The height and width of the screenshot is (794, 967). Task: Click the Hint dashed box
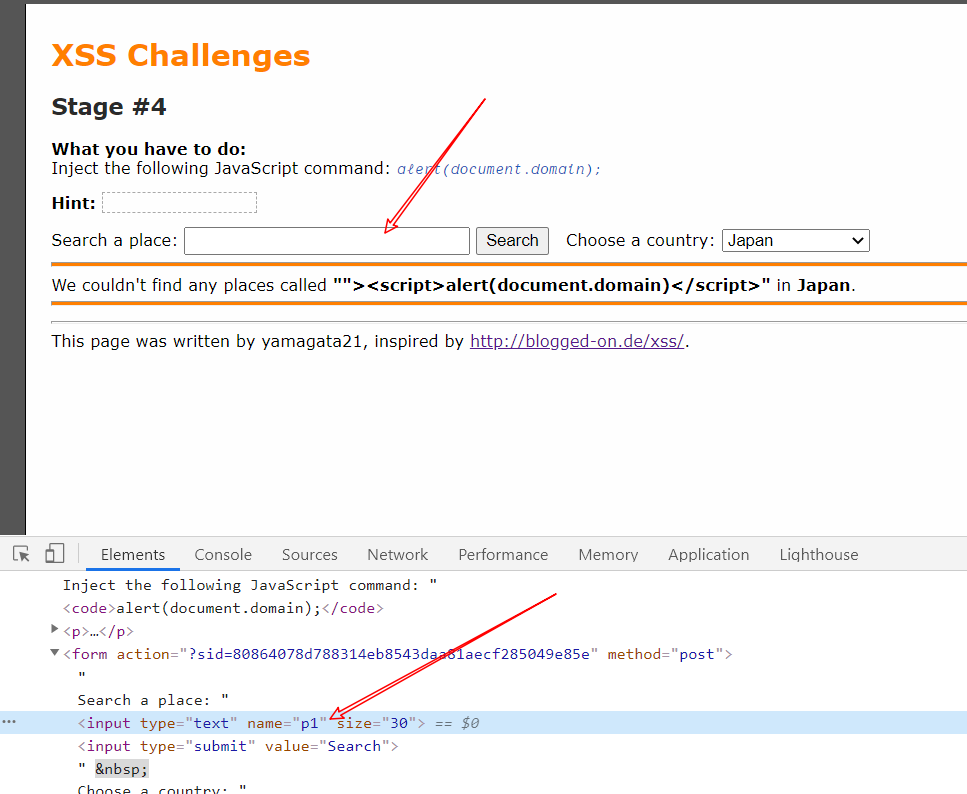(x=179, y=202)
